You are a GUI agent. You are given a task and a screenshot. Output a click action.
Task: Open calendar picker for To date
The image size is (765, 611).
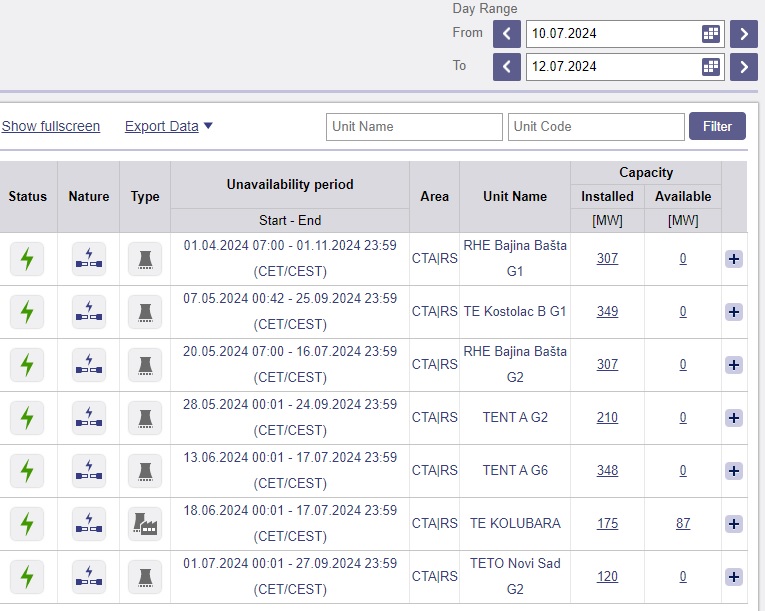(711, 67)
